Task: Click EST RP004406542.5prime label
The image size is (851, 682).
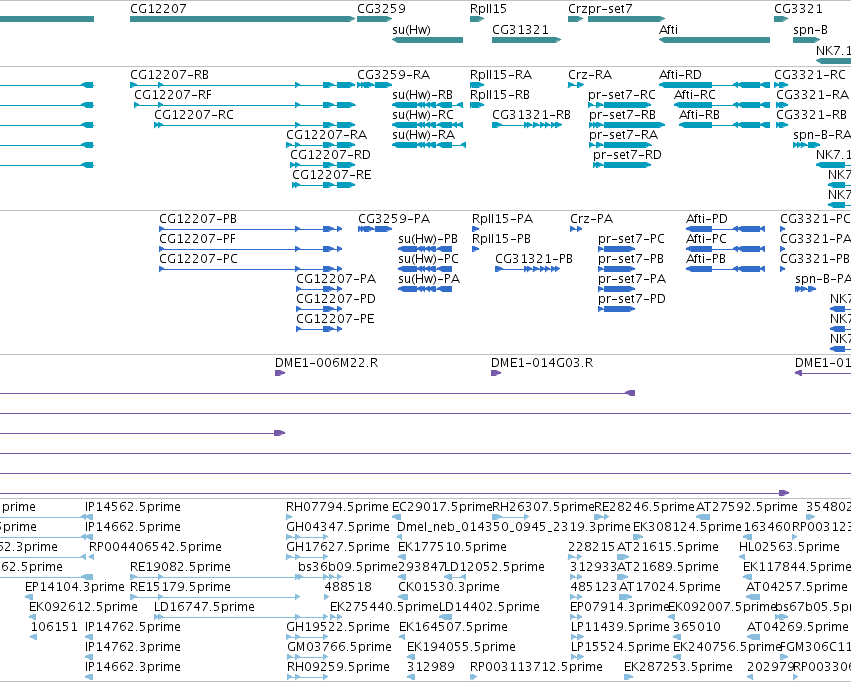Action: pos(155,547)
